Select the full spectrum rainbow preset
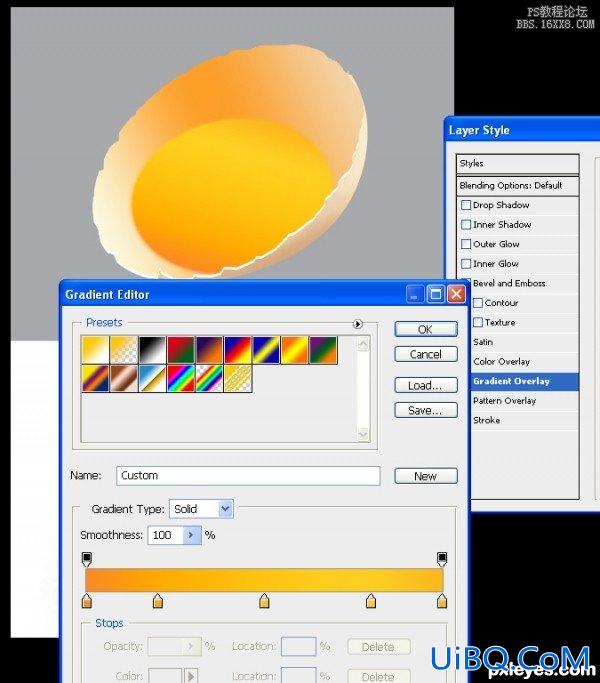600x683 pixels. 181,379
